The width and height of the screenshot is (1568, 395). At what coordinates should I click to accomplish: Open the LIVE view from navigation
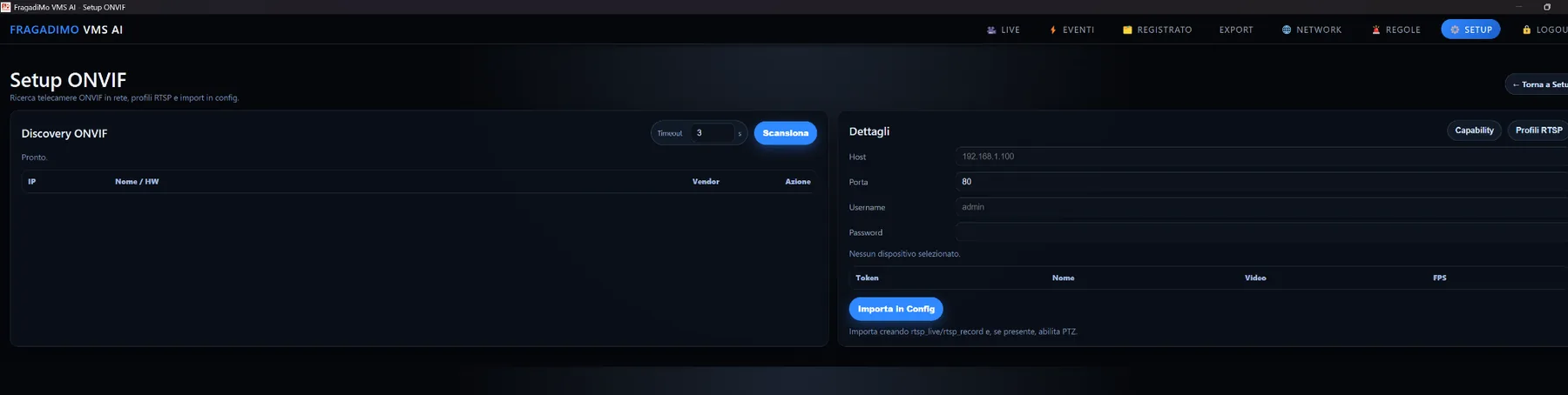click(1003, 30)
